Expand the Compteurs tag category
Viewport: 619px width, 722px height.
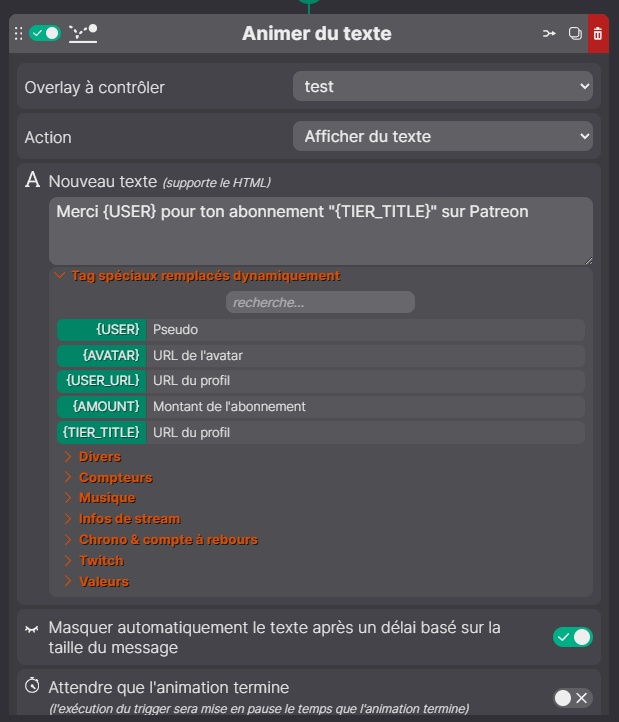click(x=115, y=478)
